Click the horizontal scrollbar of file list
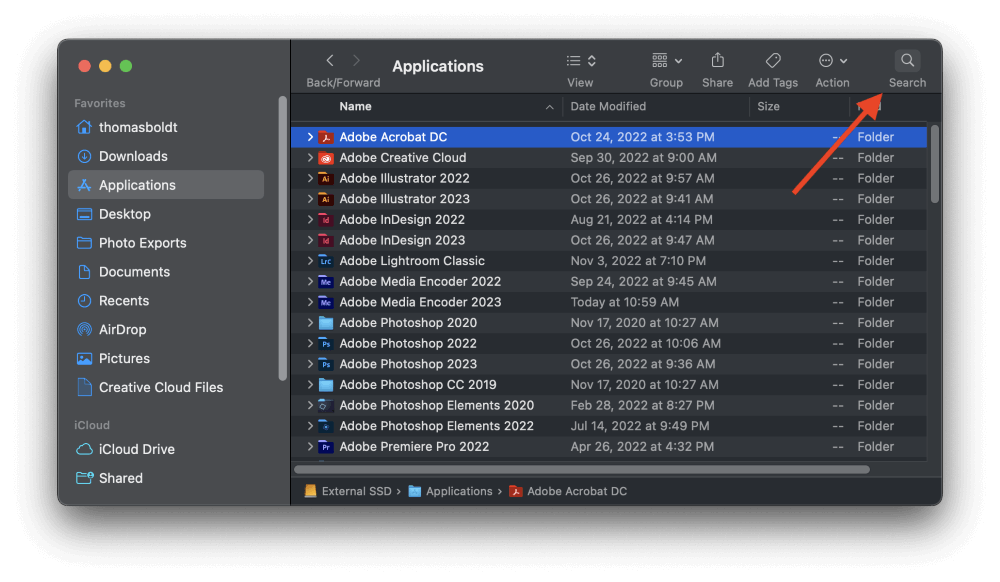 (x=582, y=470)
